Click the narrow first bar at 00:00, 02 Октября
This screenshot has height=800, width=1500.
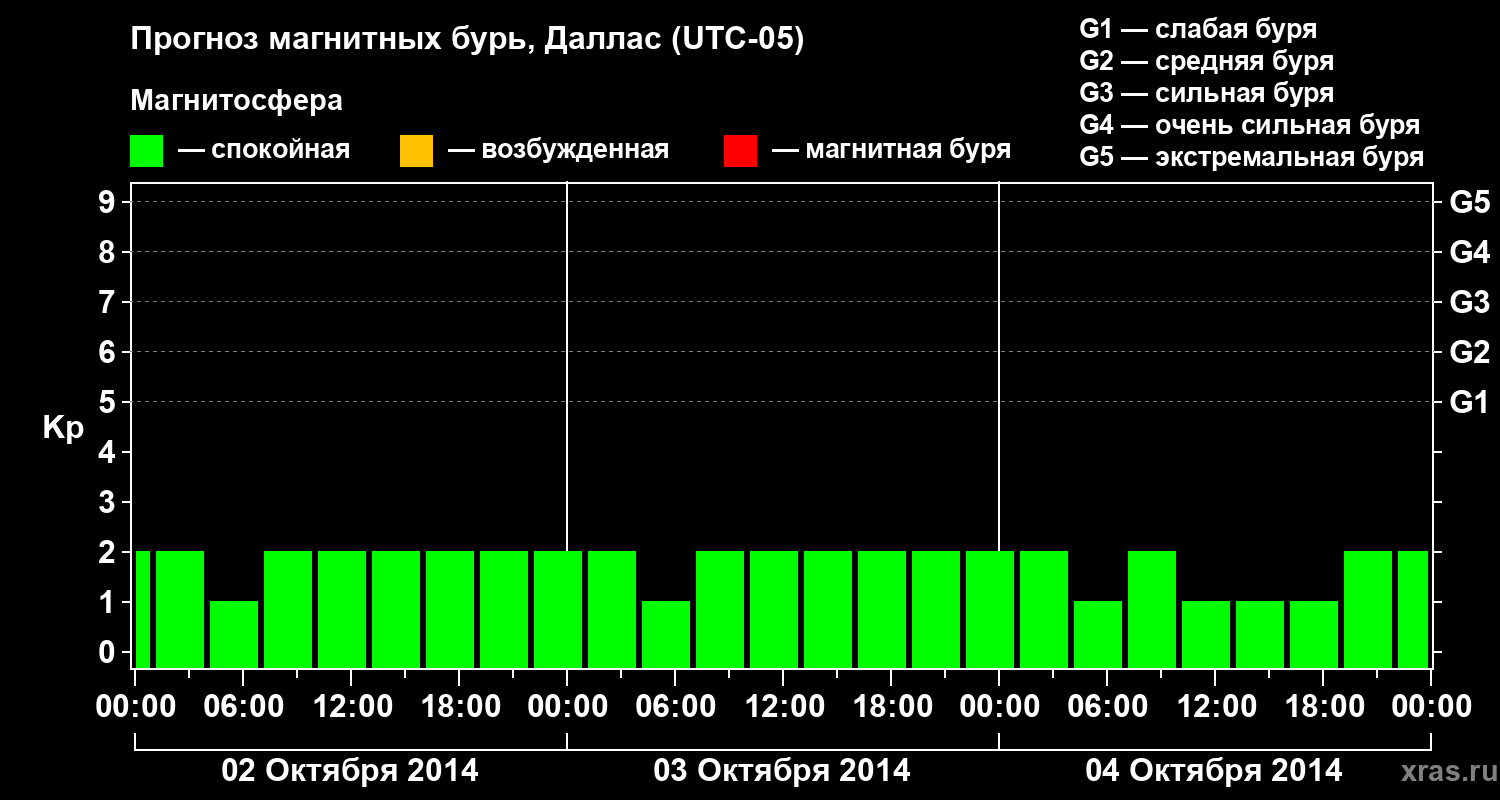(143, 609)
